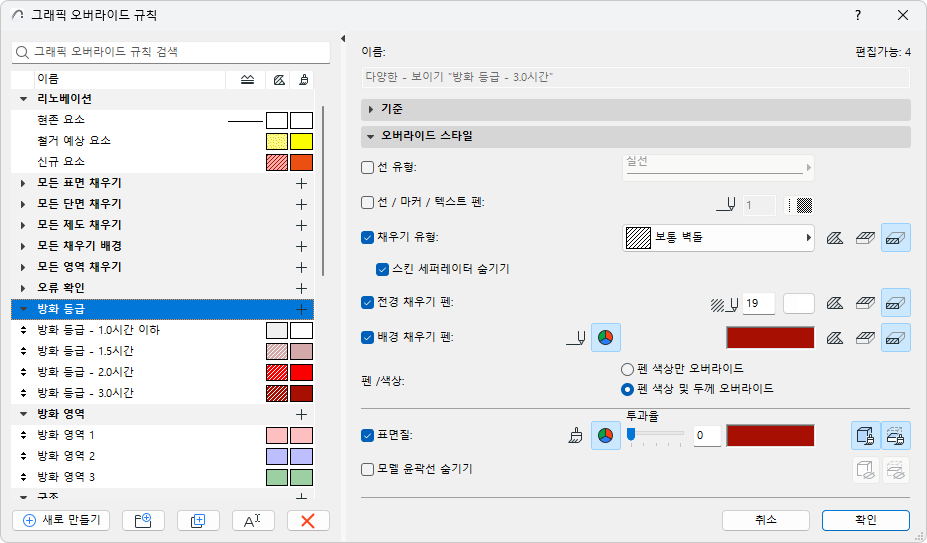
Task: Expand the 모든 제도 채우기 group
Action: pos(23,225)
